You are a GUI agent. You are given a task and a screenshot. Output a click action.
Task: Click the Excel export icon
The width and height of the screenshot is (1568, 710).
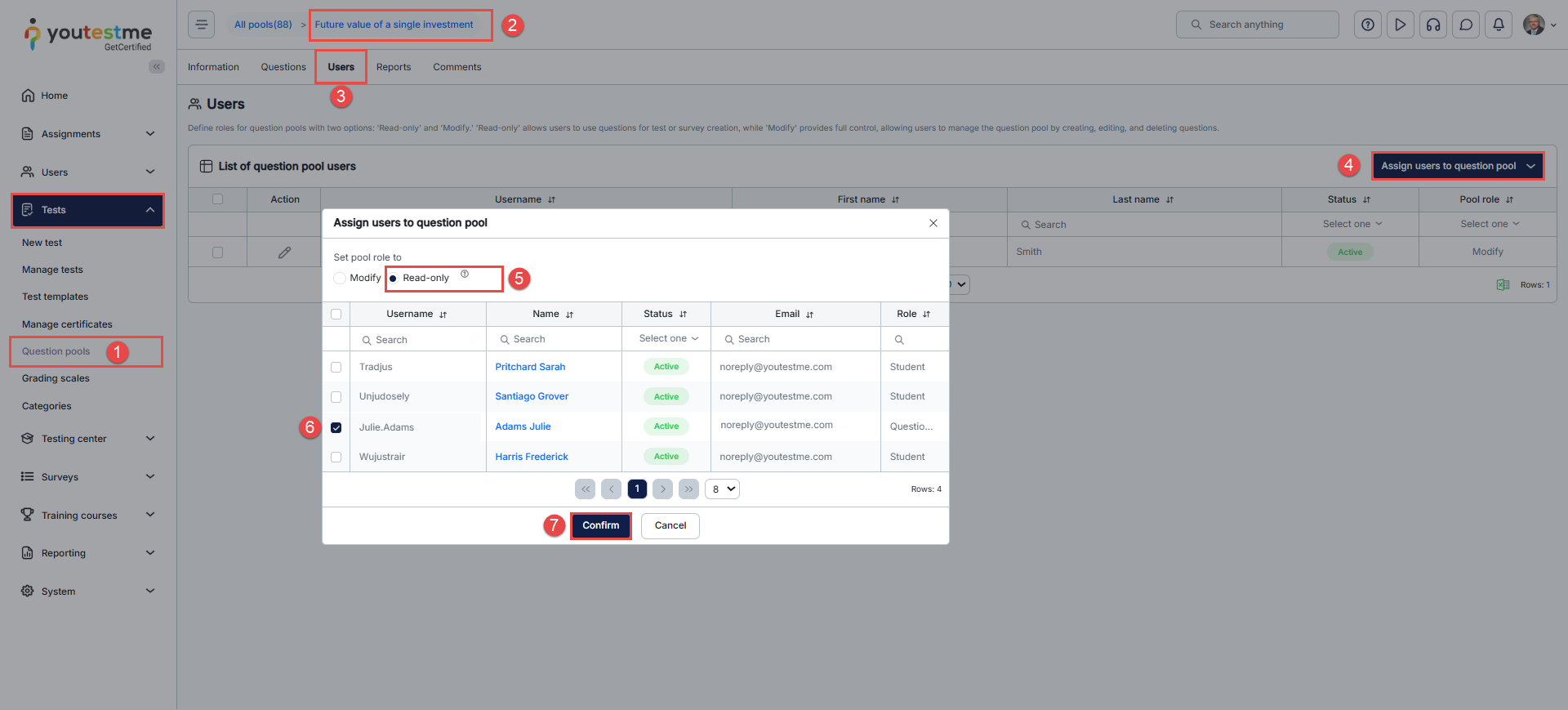1503,285
